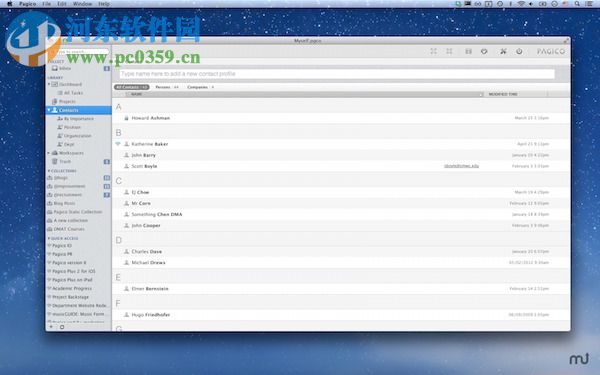Open John Cooper contact
The height and width of the screenshot is (375, 600).
(x=146, y=226)
